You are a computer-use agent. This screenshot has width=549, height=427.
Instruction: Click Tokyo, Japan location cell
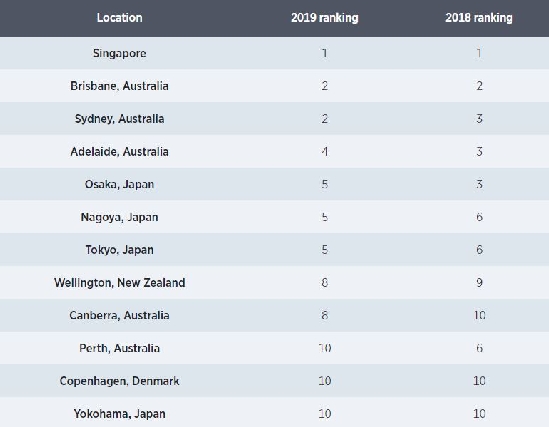point(119,250)
